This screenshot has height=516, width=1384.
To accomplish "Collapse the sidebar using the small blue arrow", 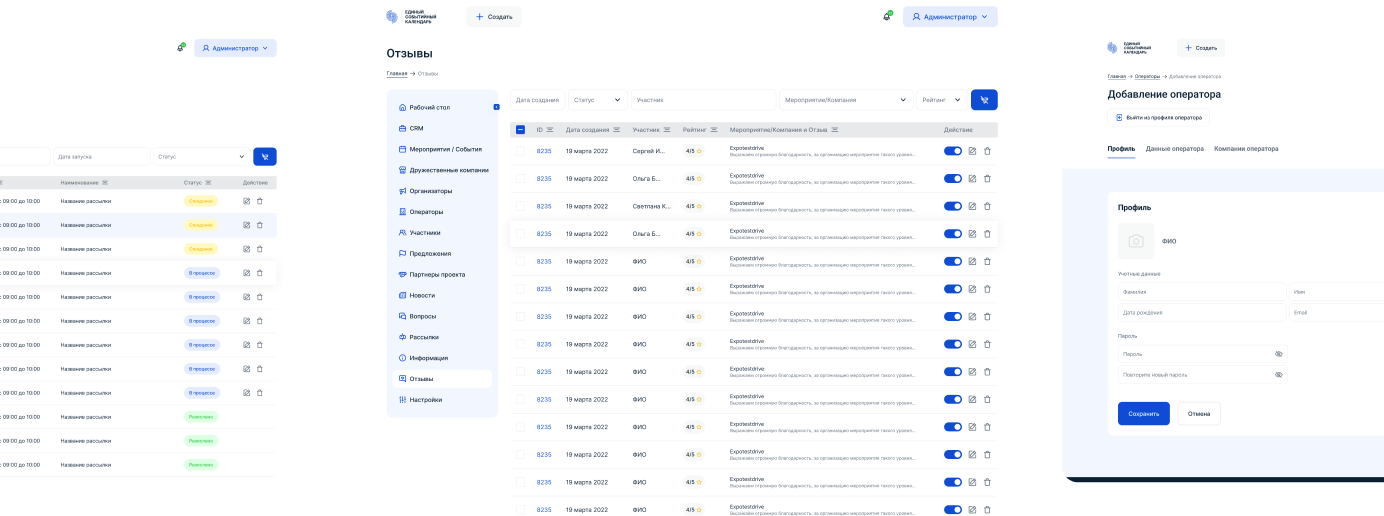I will [496, 107].
